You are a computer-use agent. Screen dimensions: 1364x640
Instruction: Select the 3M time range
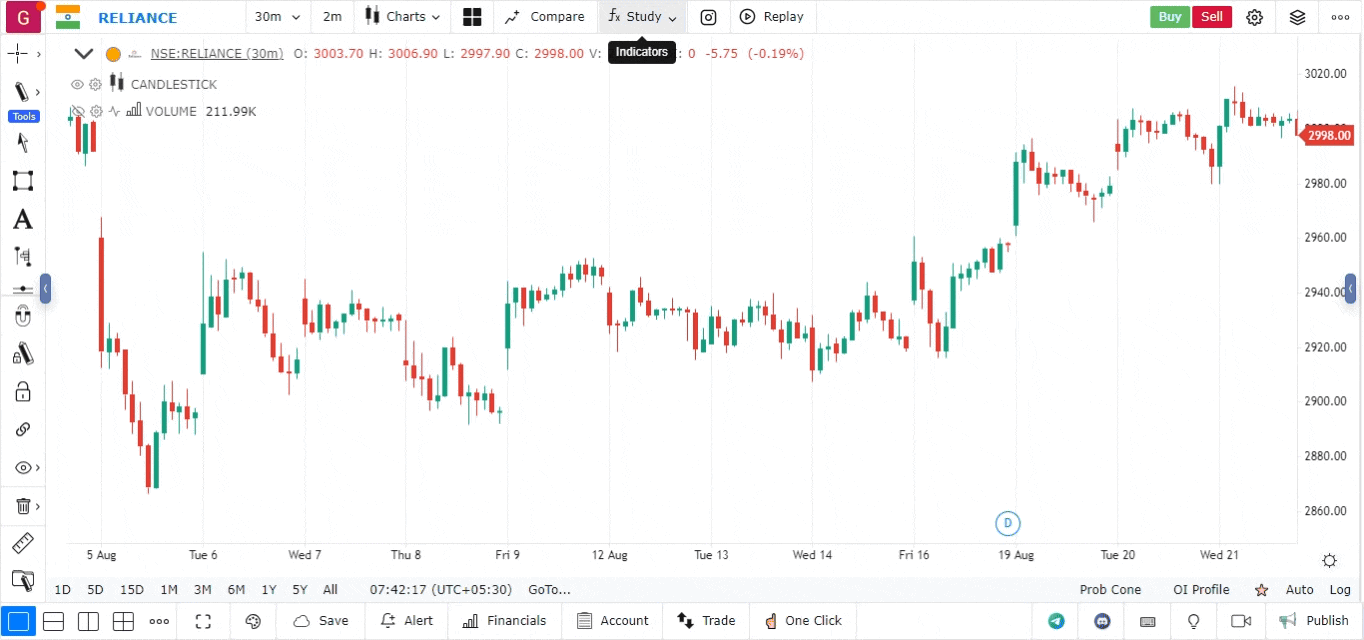[202, 590]
